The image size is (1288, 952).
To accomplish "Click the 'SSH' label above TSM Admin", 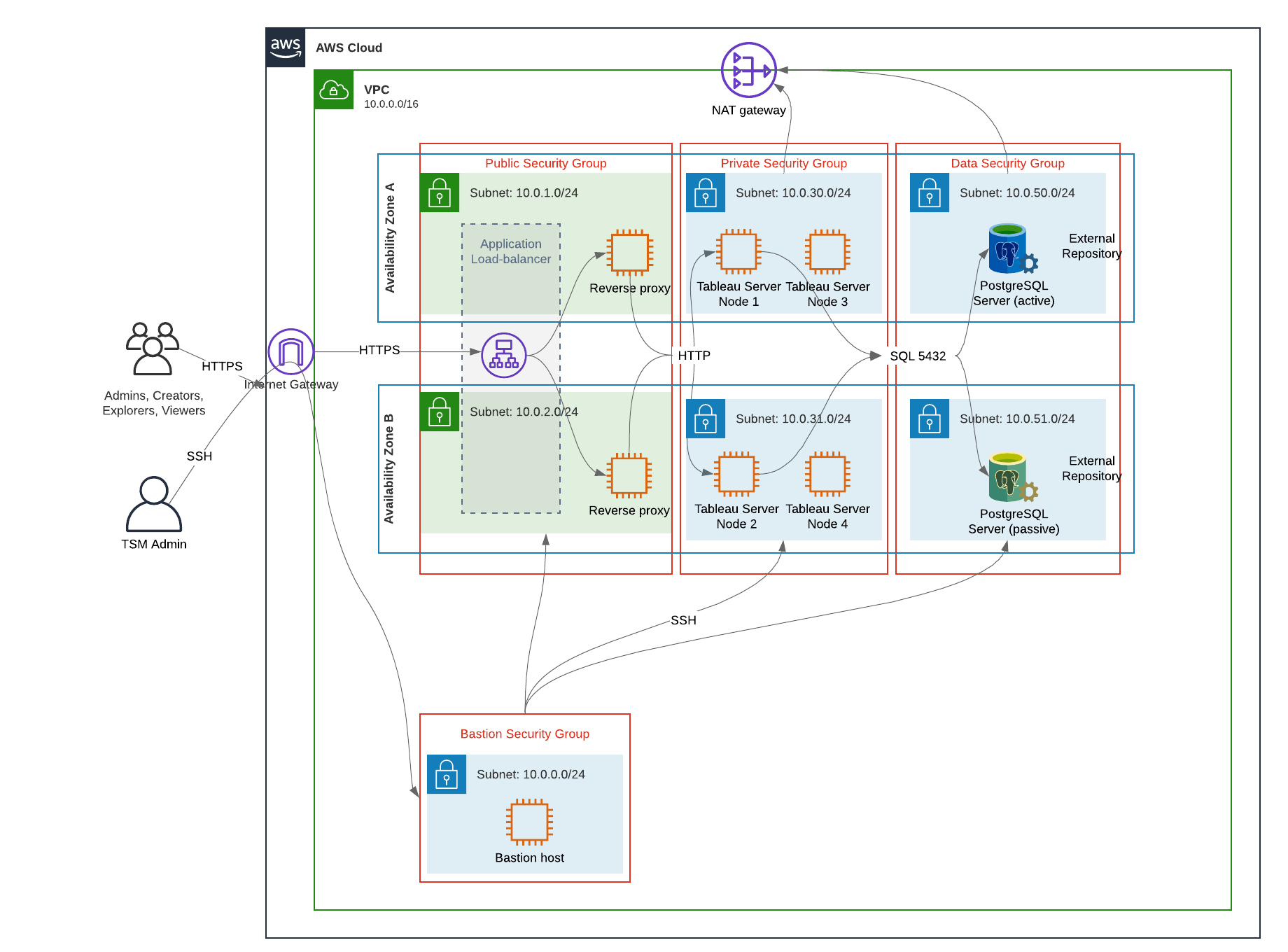I will pyautogui.click(x=199, y=456).
